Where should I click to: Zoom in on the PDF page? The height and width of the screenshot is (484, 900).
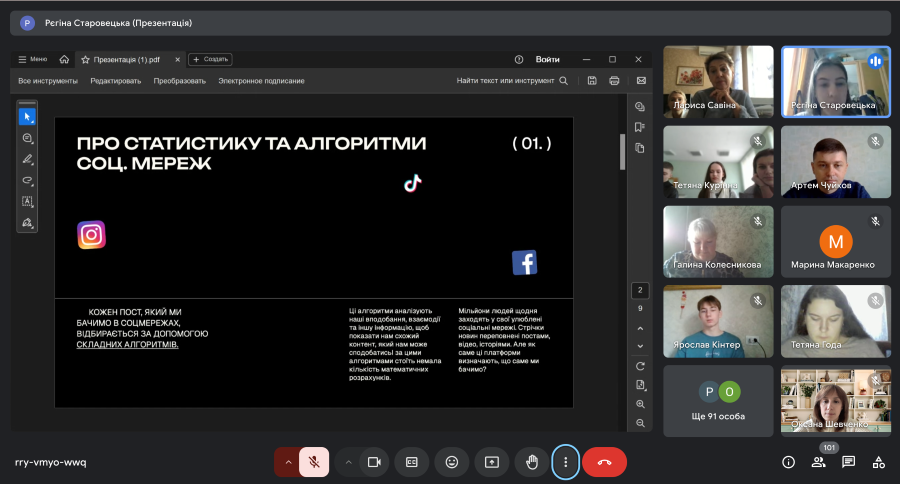(x=641, y=404)
